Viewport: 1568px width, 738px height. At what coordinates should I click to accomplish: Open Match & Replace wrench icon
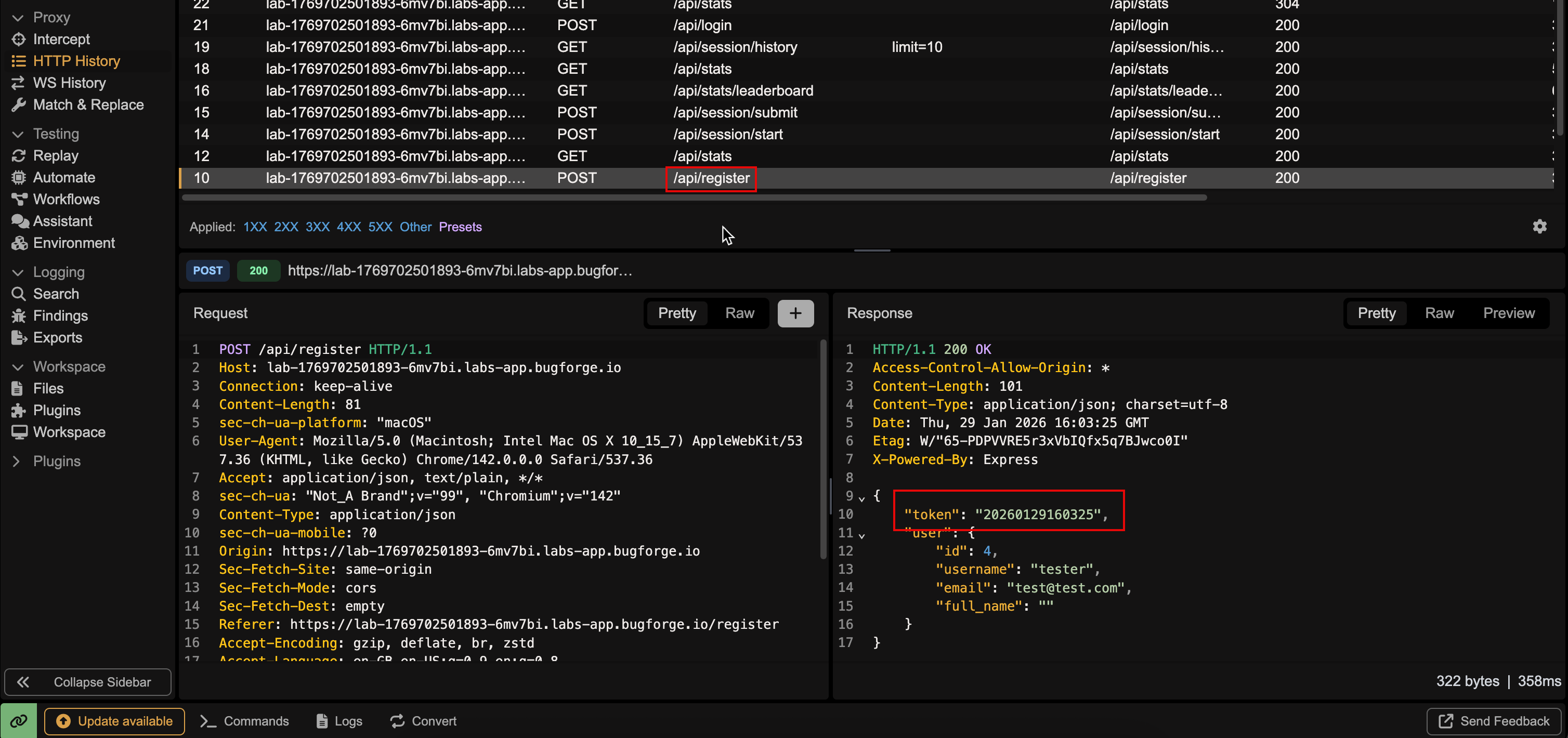(18, 104)
